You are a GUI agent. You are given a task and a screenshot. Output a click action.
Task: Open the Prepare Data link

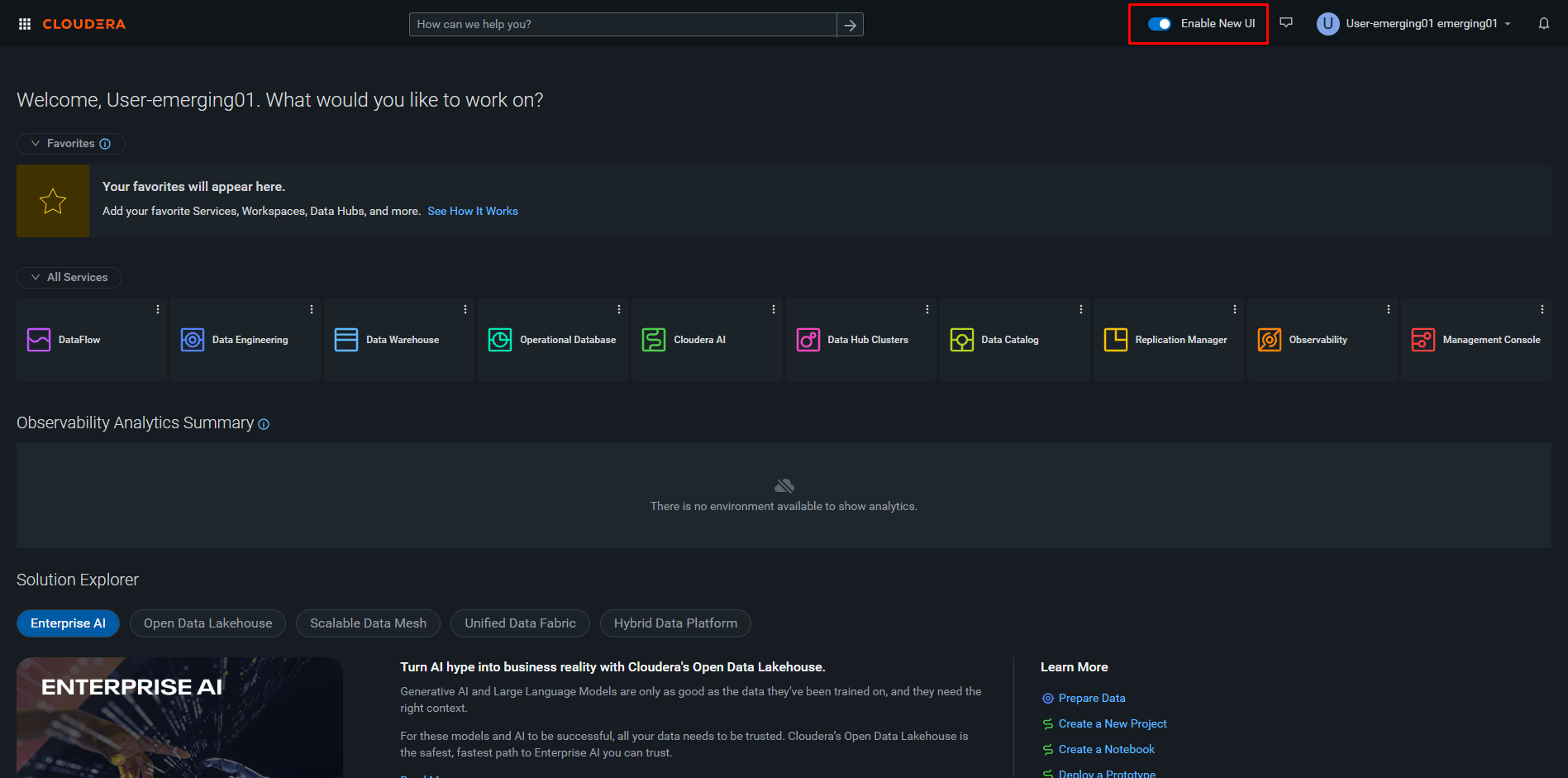(x=1092, y=699)
